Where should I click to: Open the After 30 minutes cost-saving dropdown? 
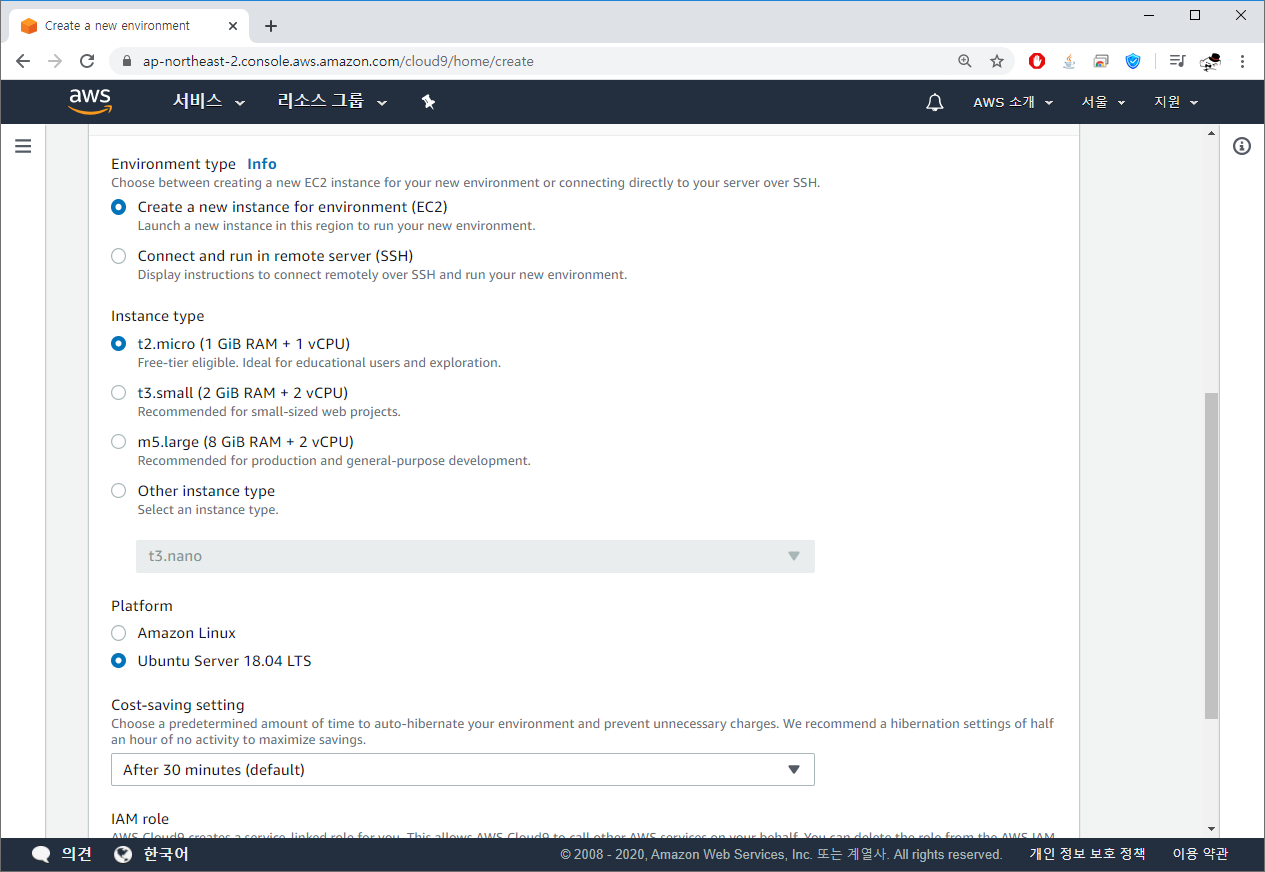463,770
